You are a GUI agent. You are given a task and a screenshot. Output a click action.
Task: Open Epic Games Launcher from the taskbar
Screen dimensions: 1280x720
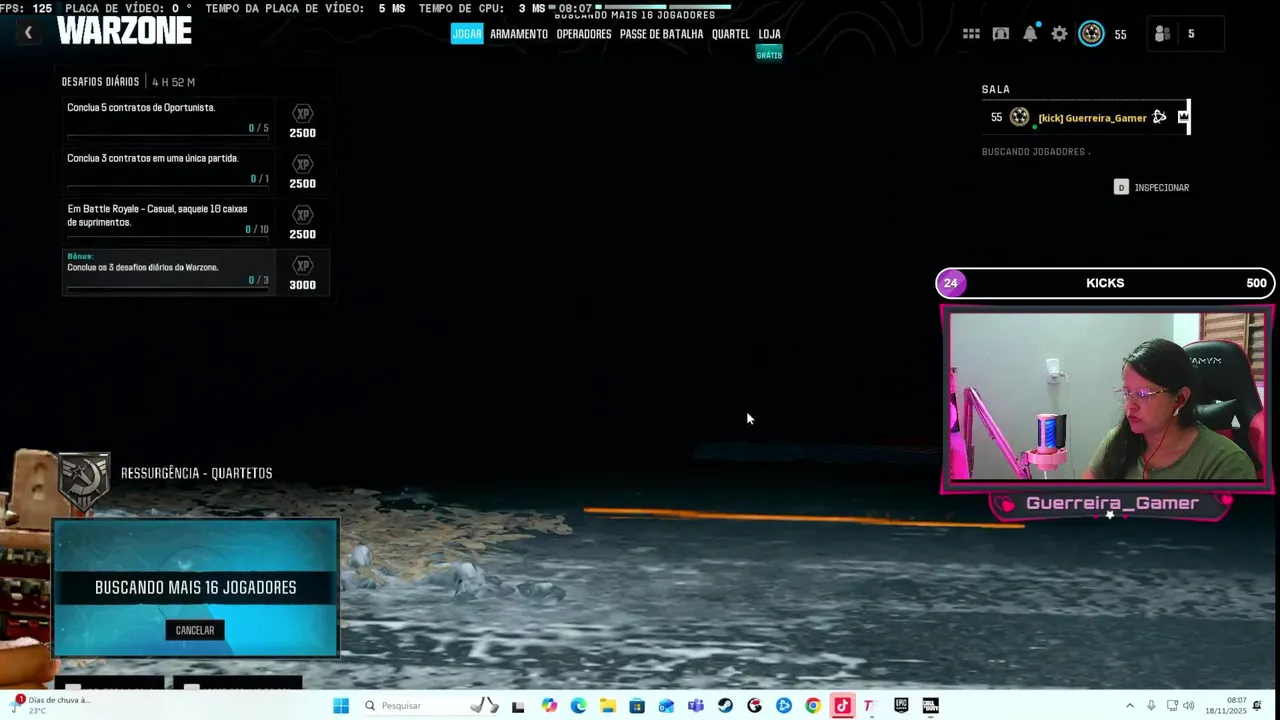901,706
